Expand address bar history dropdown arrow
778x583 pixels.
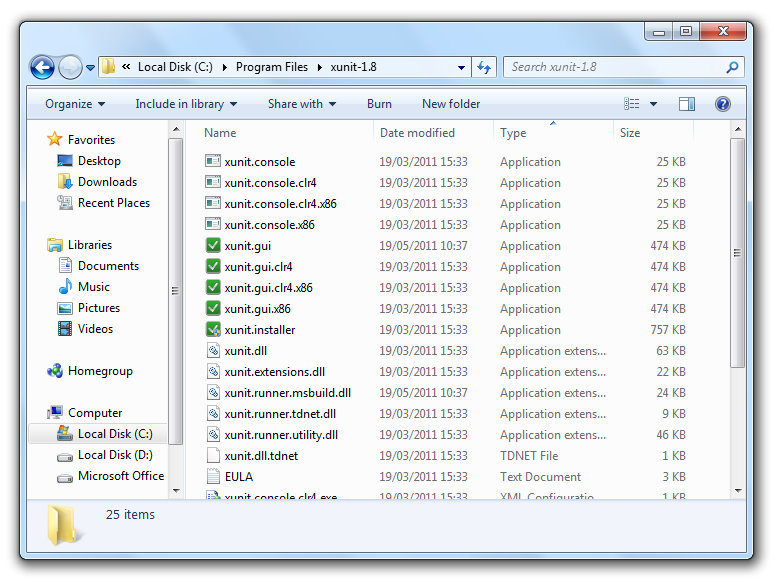(461, 67)
